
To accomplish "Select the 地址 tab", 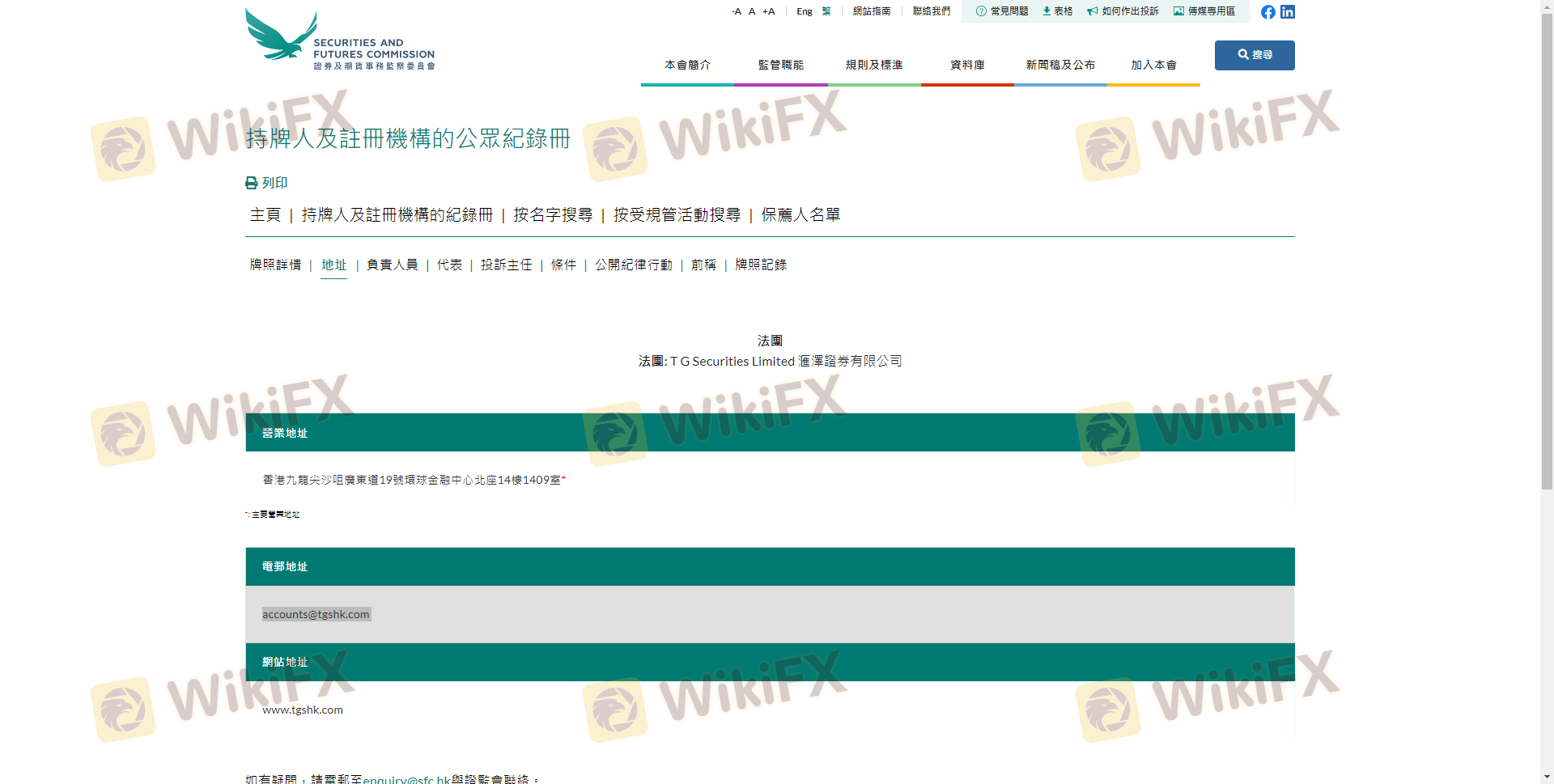I will point(333,265).
